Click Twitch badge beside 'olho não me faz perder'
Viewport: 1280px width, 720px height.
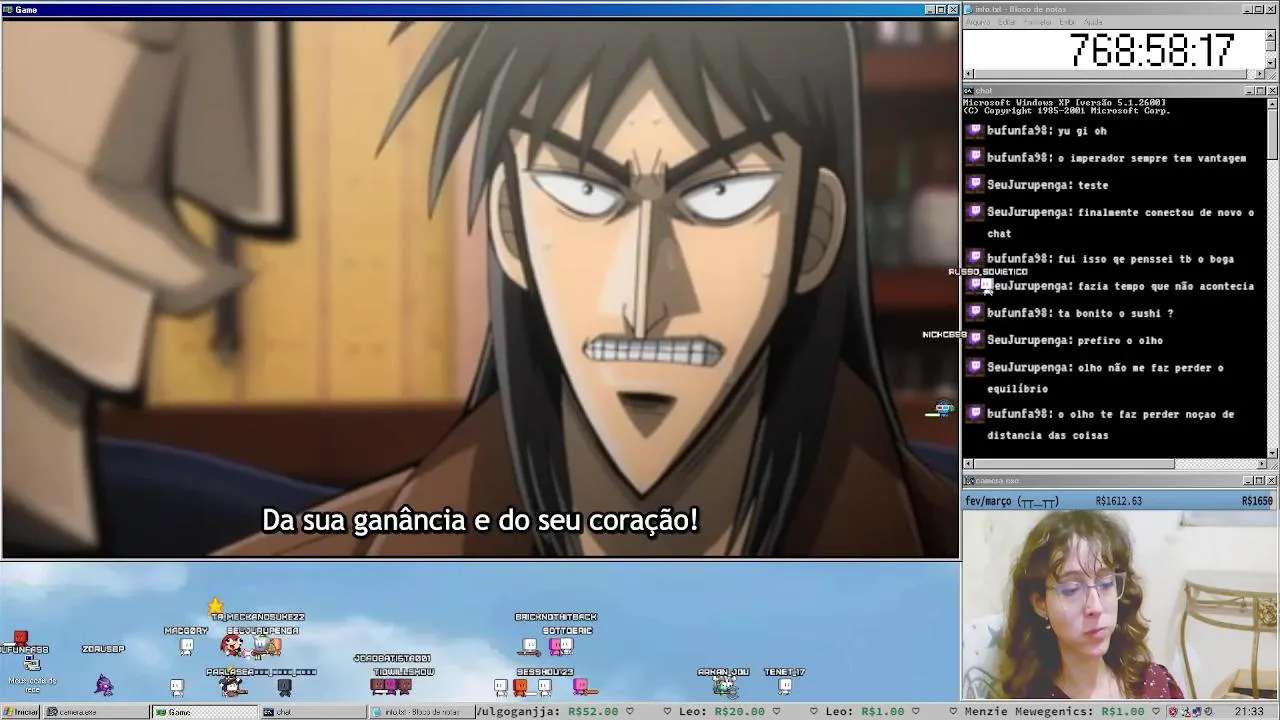coord(976,366)
